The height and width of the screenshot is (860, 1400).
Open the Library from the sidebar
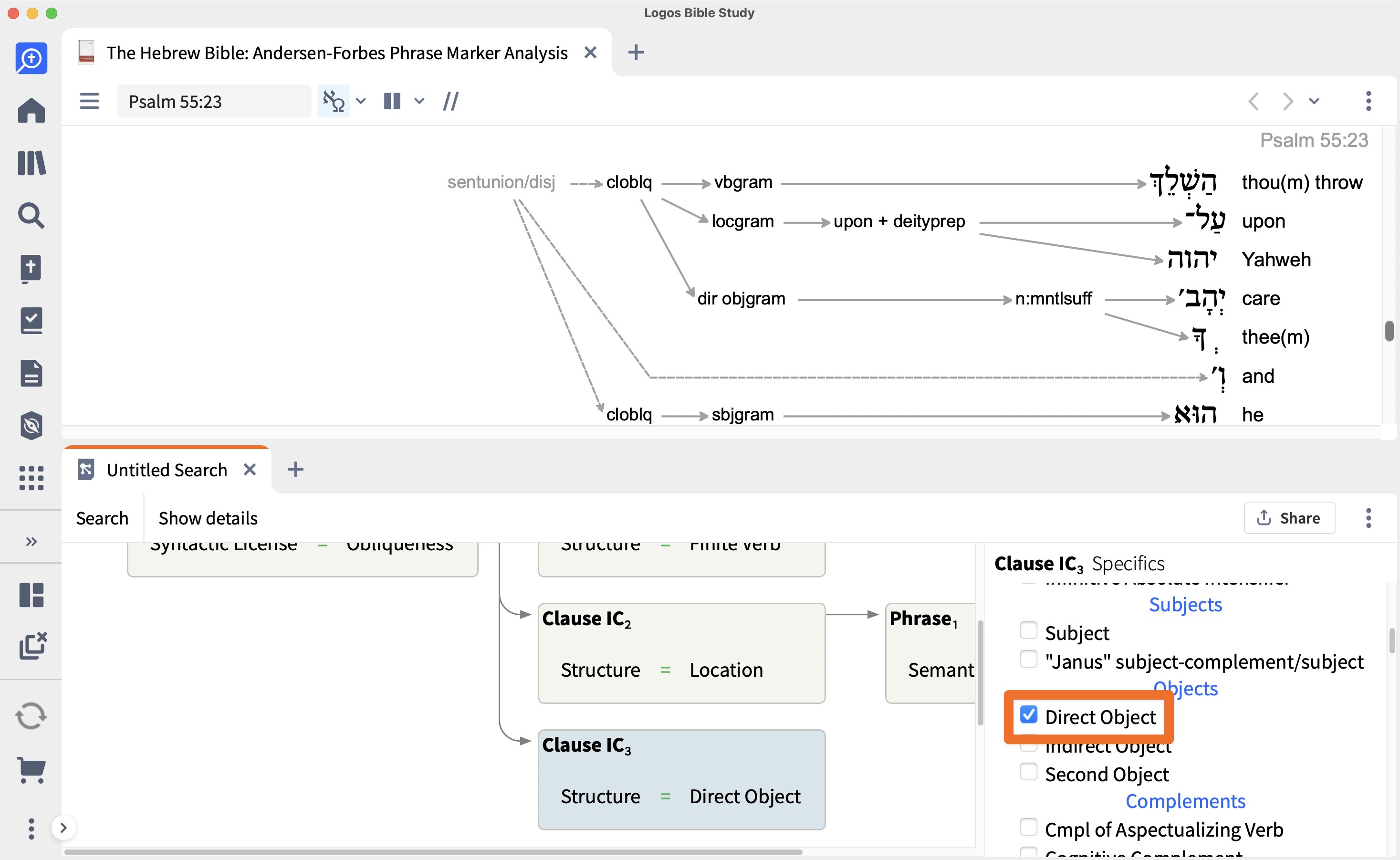[x=31, y=163]
